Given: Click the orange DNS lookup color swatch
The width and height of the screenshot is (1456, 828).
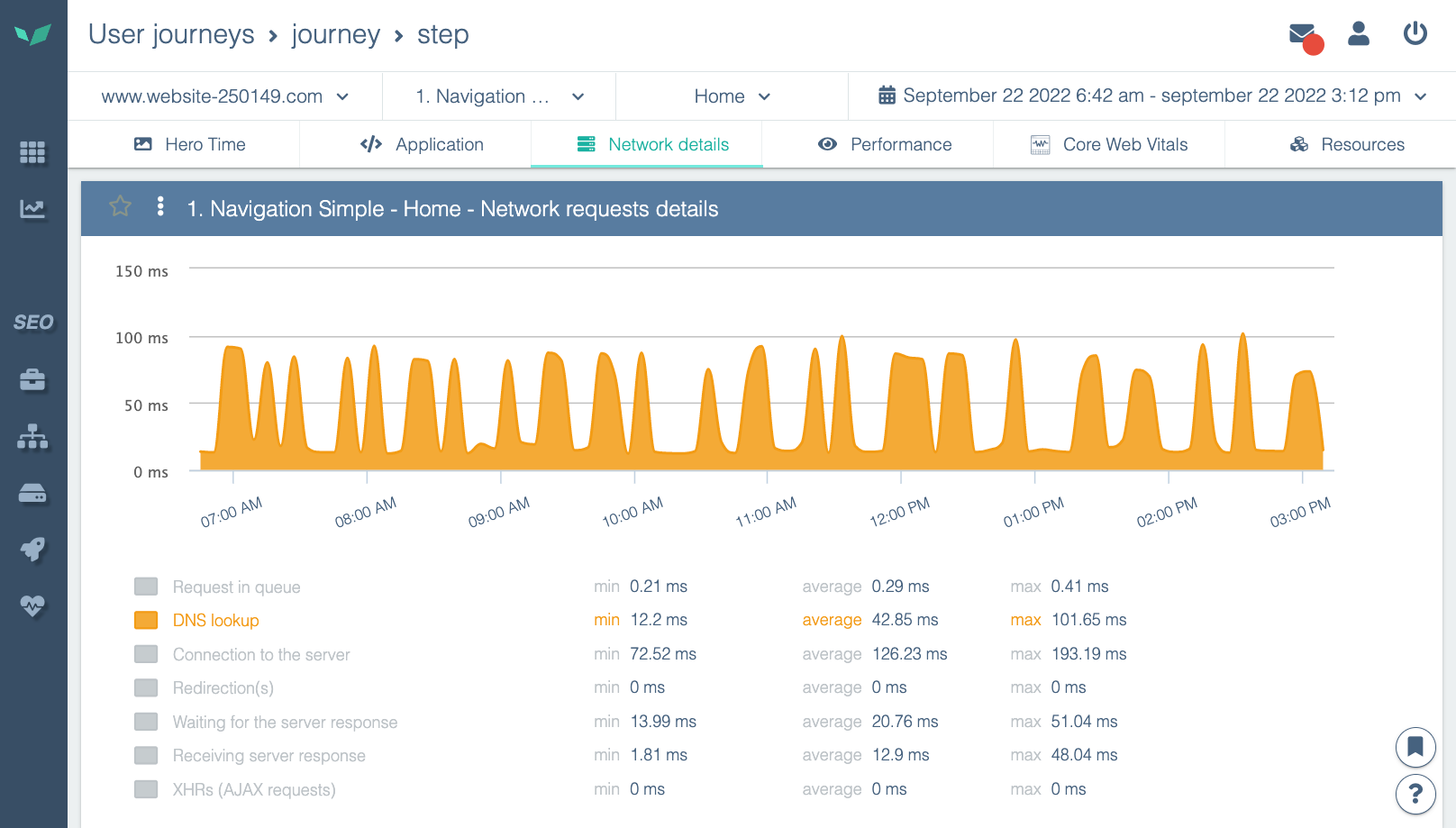Looking at the screenshot, I should pos(146,620).
